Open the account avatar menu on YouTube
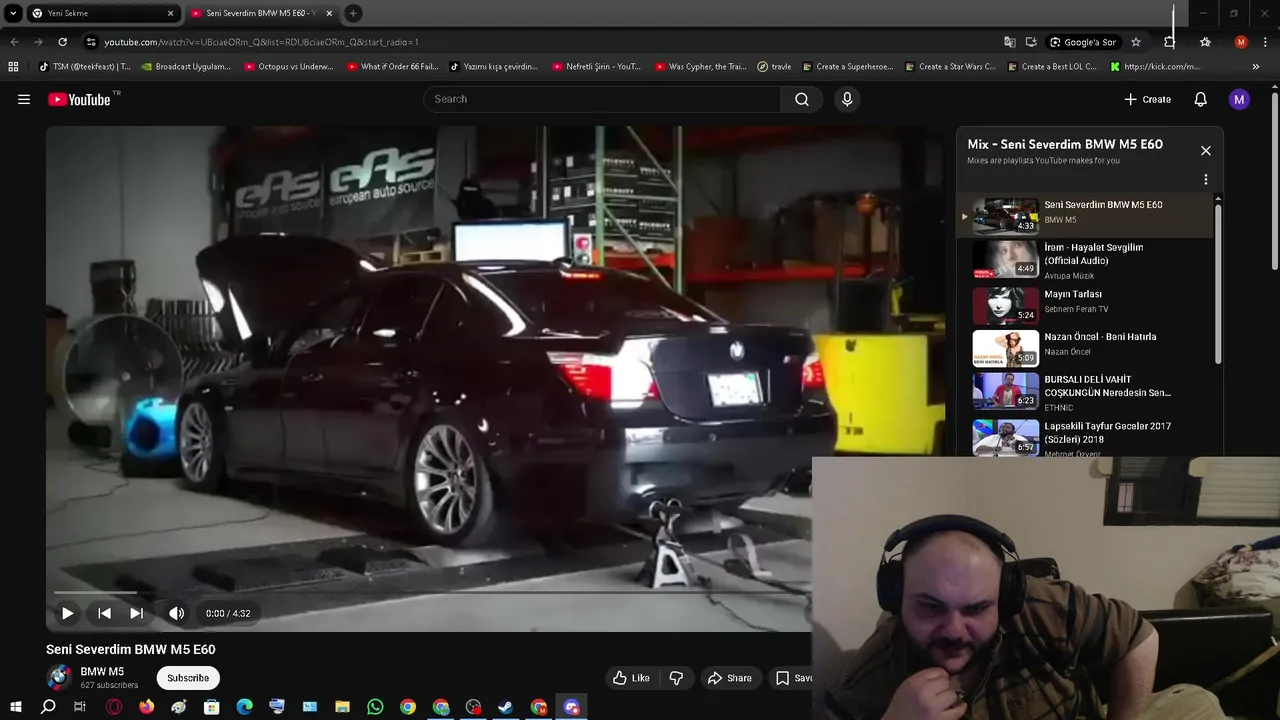 [1239, 99]
